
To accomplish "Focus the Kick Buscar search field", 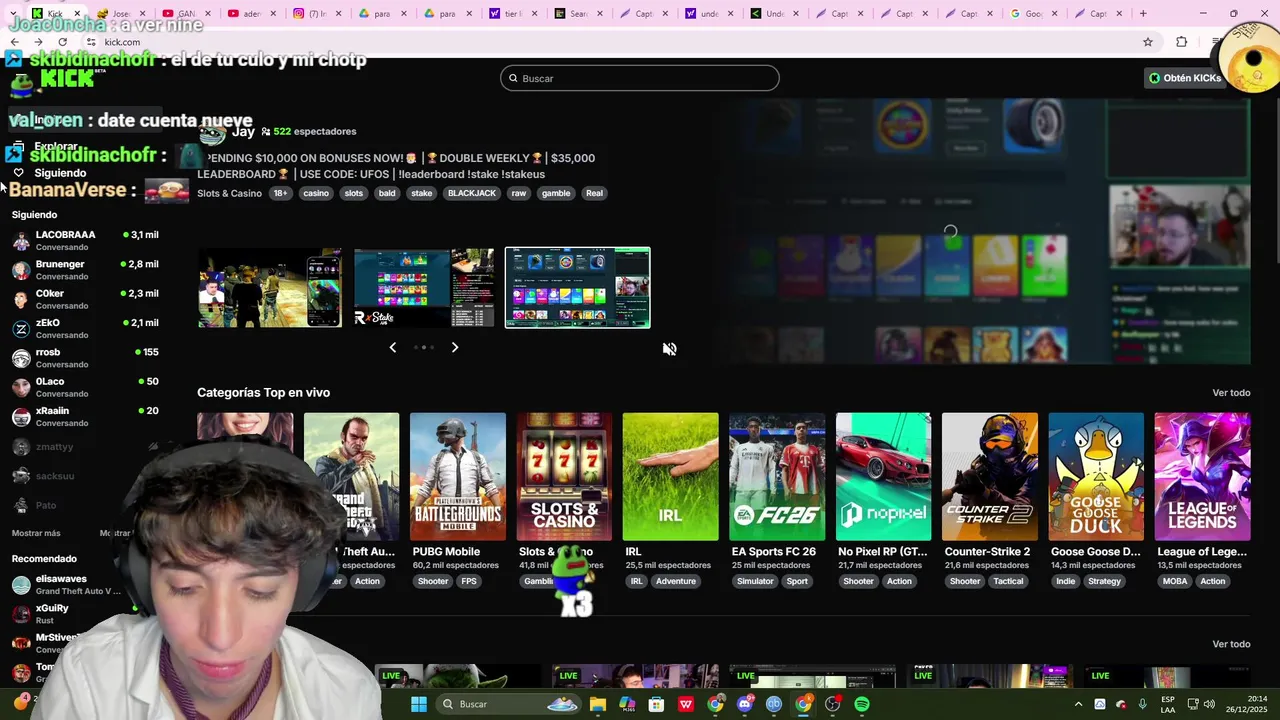I will click(640, 78).
